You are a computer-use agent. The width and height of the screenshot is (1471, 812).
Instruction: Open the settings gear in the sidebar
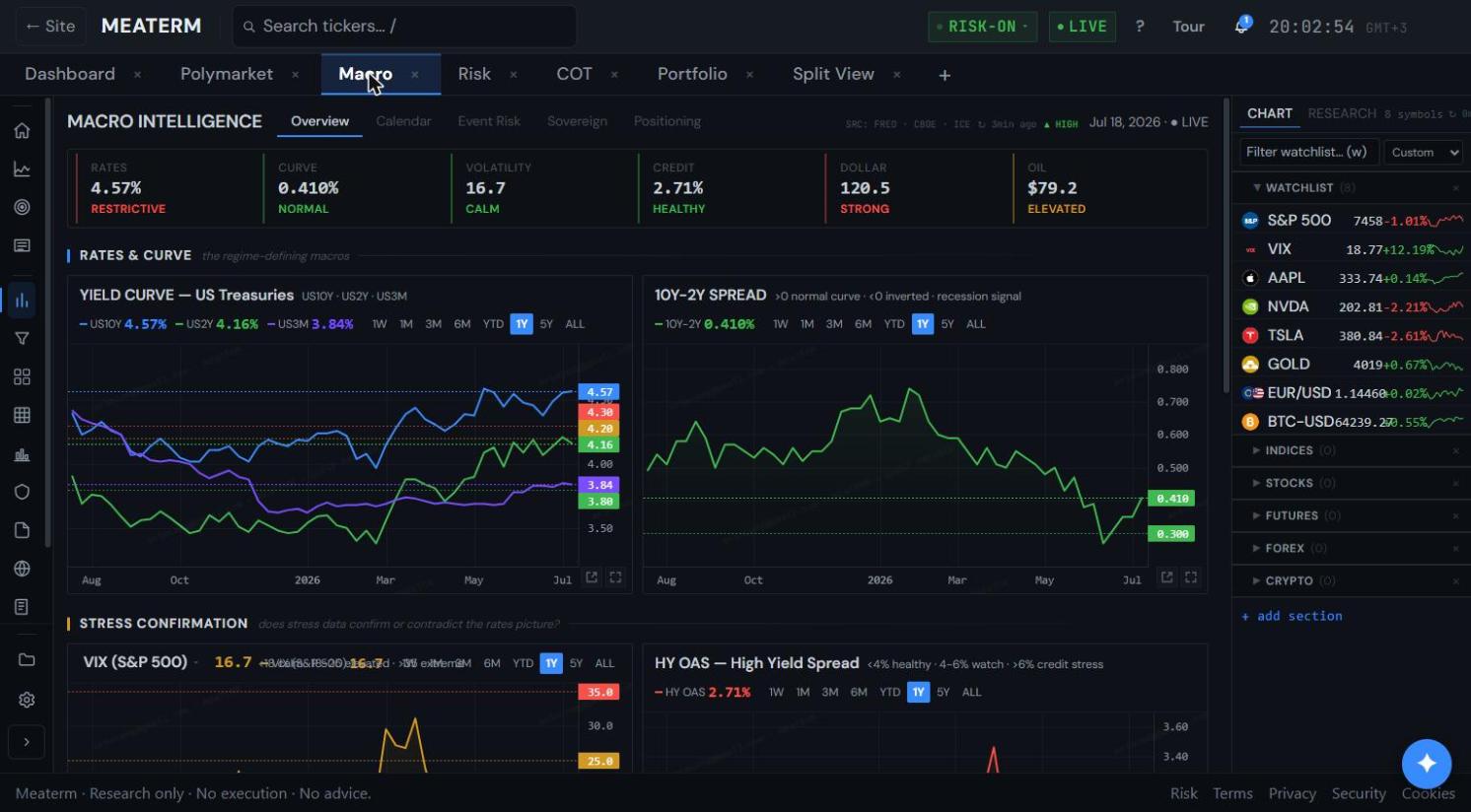[27, 700]
